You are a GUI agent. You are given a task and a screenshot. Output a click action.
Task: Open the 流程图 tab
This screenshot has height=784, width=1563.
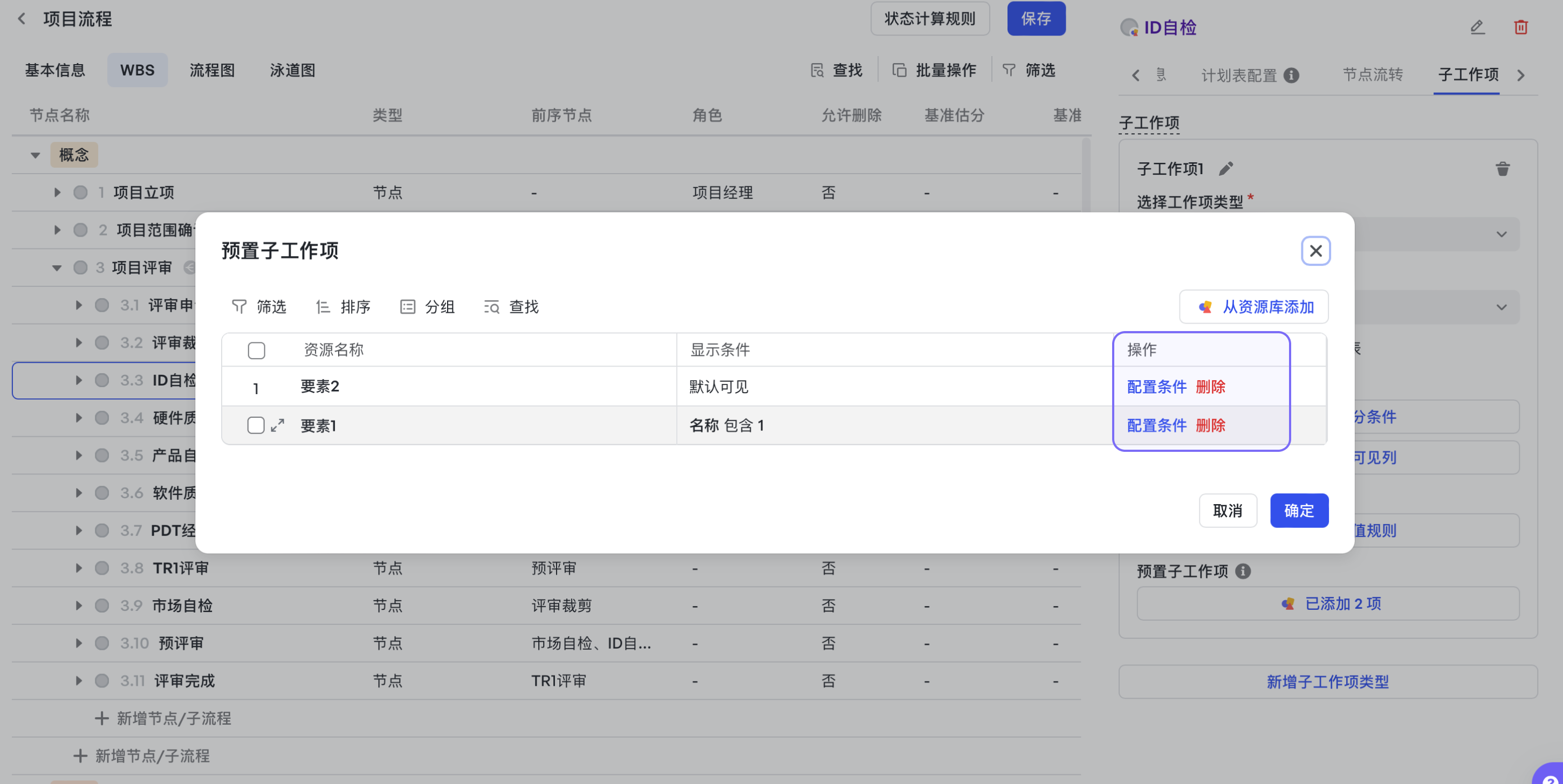212,71
